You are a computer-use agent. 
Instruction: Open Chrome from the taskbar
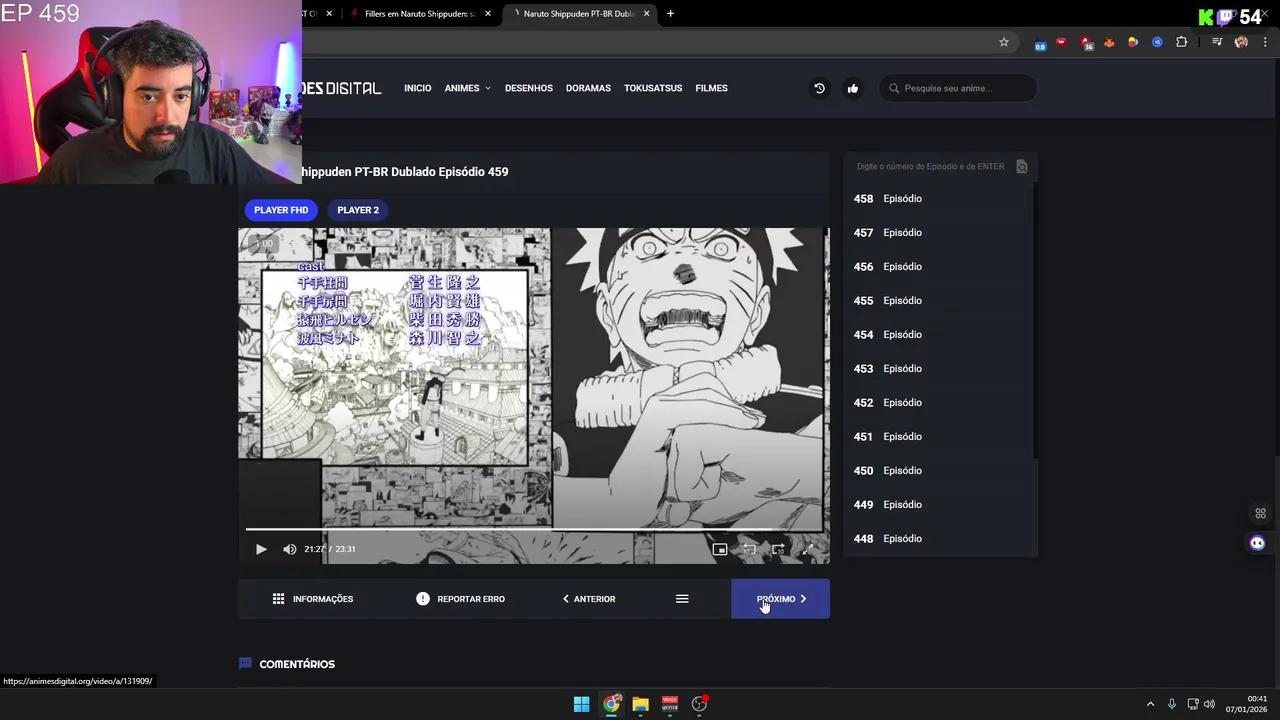pyautogui.click(x=611, y=704)
